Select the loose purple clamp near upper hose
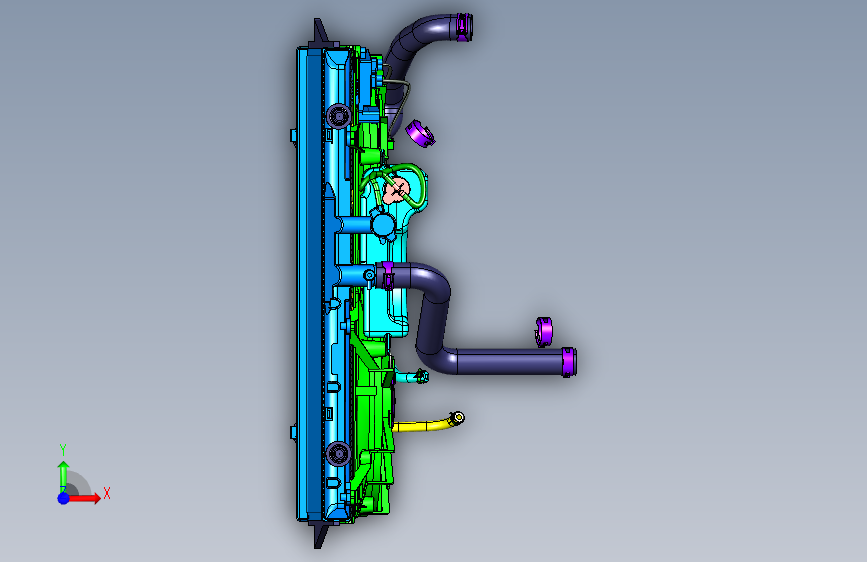Image resolution: width=867 pixels, height=562 pixels. [420, 133]
